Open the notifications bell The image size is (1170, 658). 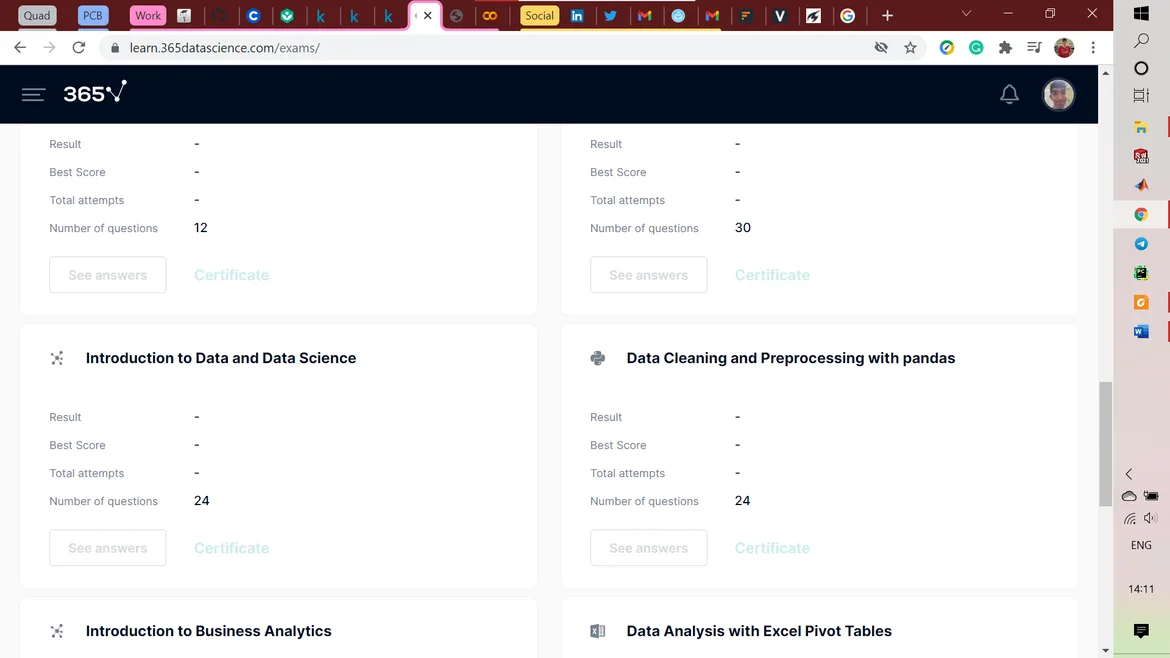[x=1009, y=94]
